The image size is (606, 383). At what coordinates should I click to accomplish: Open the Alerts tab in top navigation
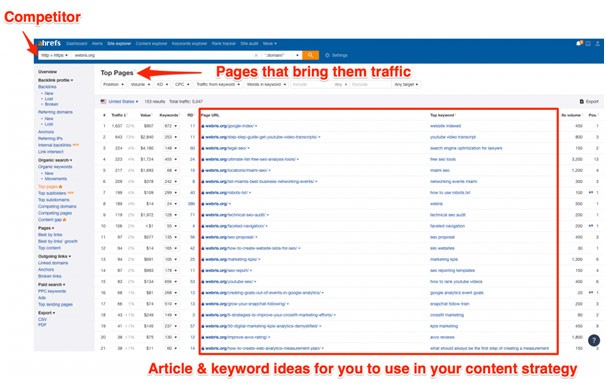[97, 43]
